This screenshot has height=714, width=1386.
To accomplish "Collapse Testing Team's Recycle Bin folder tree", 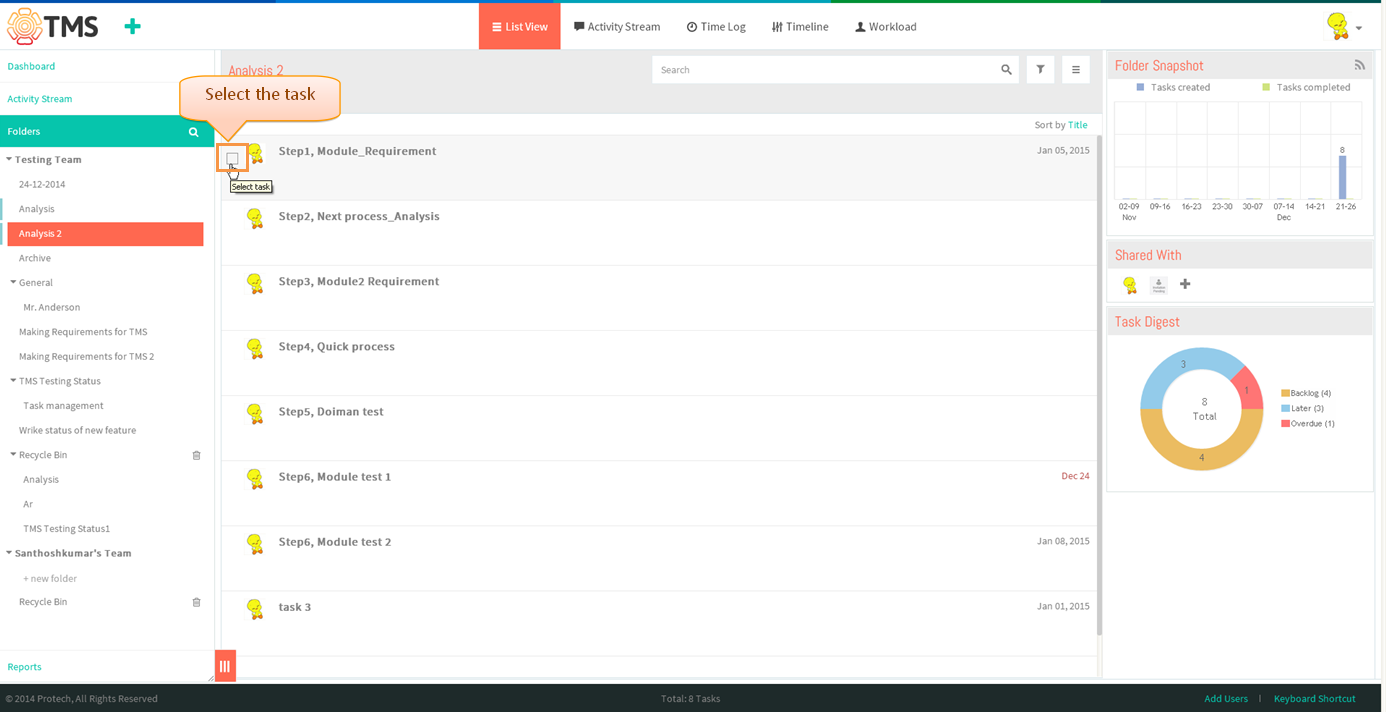I will pos(13,454).
